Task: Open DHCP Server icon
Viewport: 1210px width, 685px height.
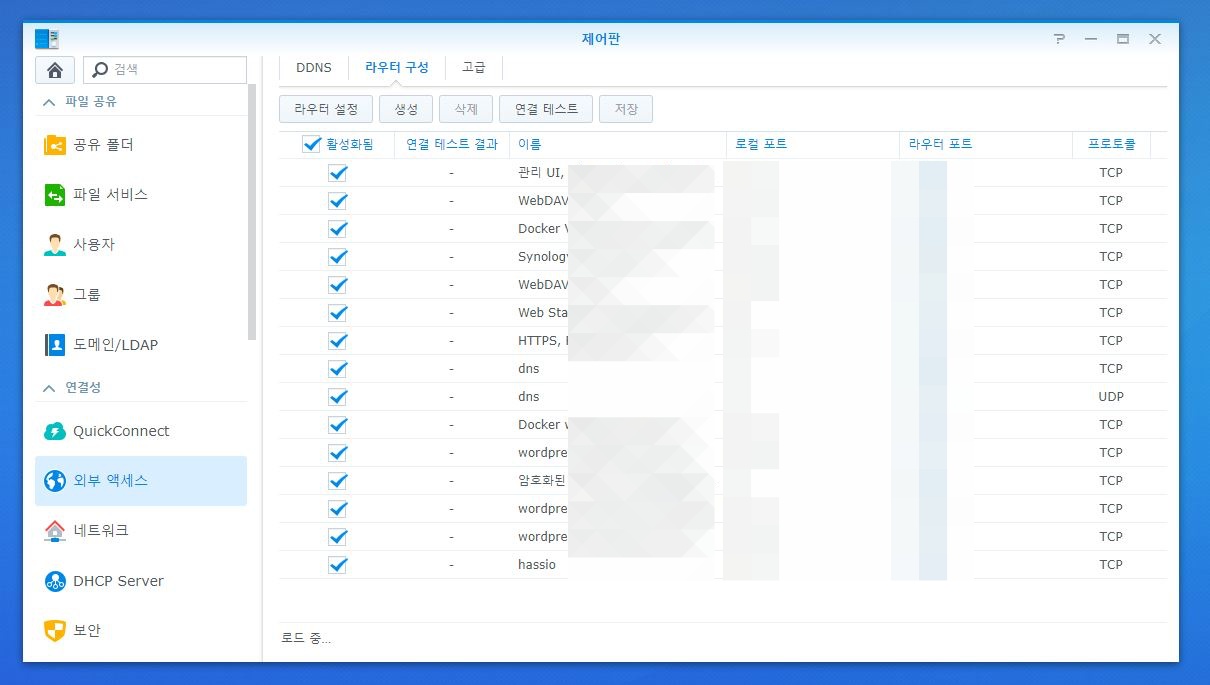Action: tap(55, 581)
